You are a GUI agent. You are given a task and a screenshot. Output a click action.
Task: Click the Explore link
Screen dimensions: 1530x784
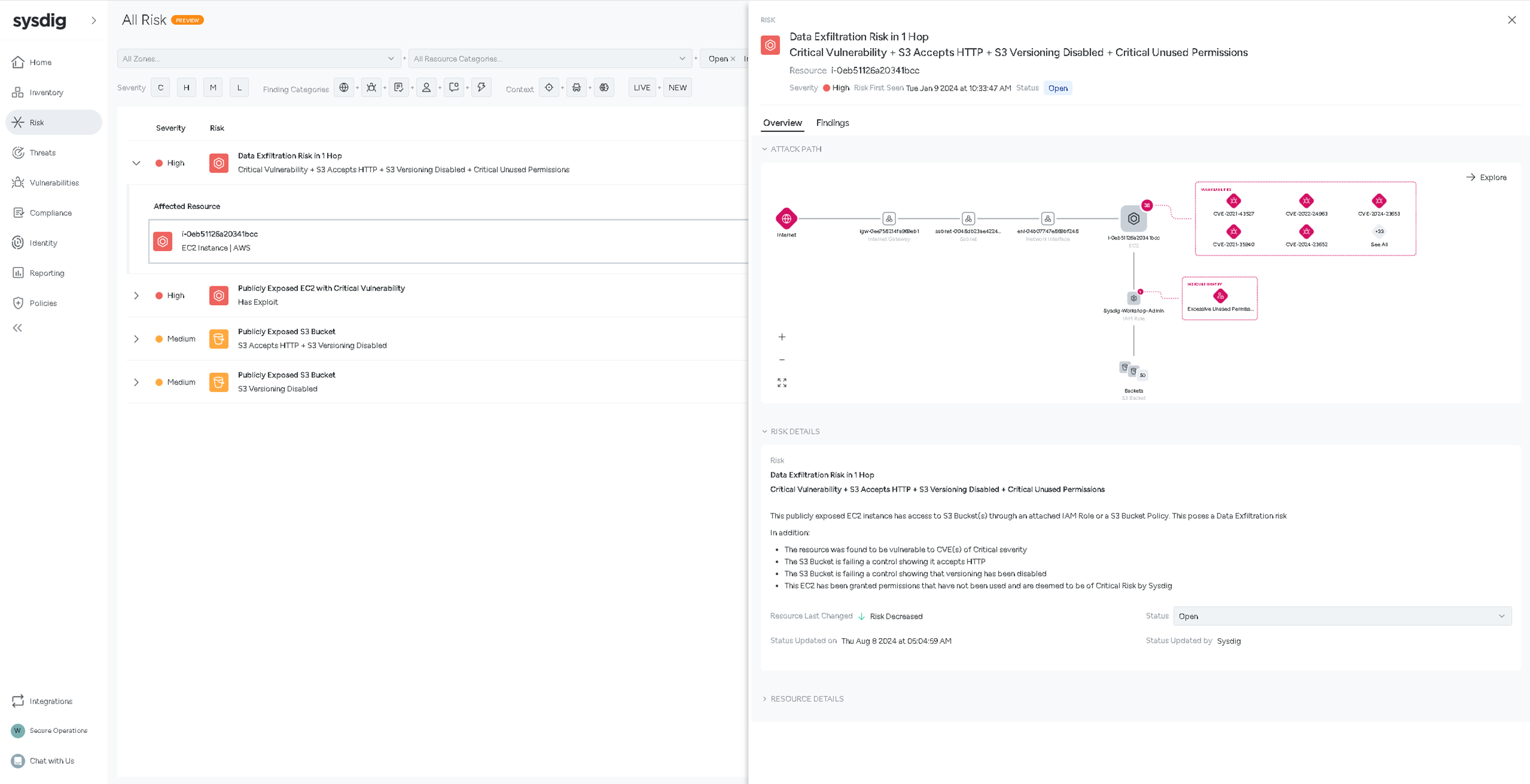pos(1486,177)
